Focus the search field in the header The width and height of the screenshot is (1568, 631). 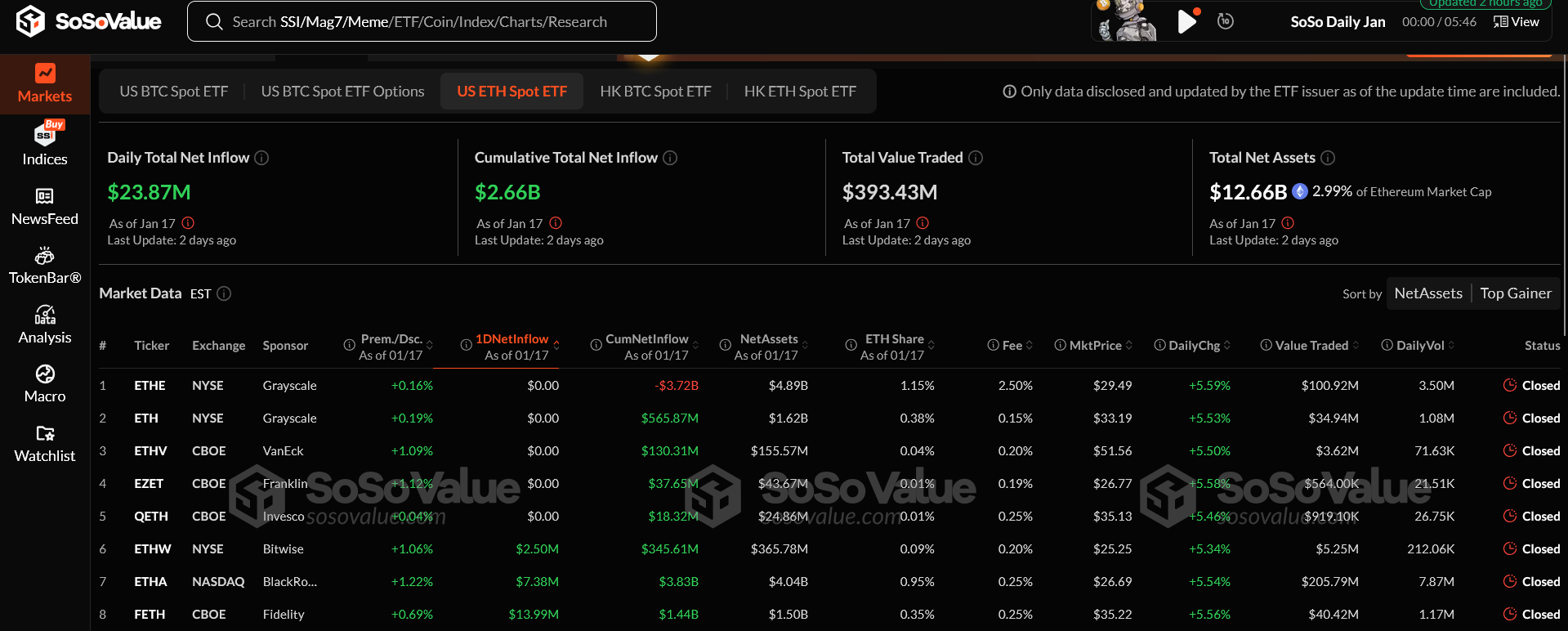[x=422, y=21]
